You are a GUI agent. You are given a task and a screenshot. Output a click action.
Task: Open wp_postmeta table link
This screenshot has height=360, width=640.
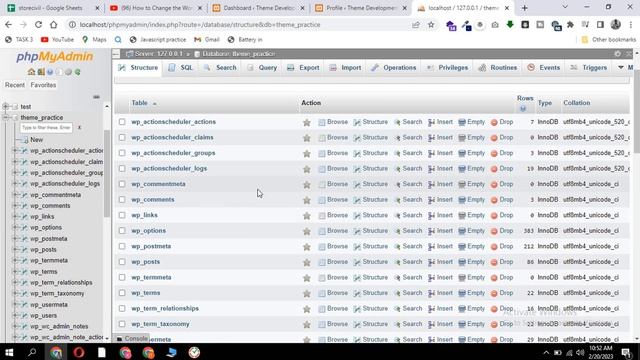pyautogui.click(x=151, y=246)
